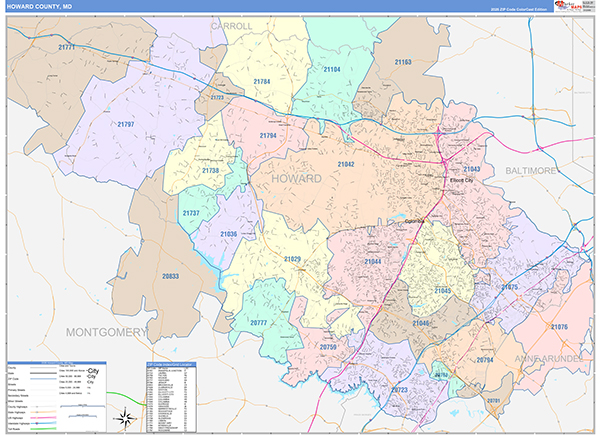Select ZIP code label 20794

[x=485, y=360]
